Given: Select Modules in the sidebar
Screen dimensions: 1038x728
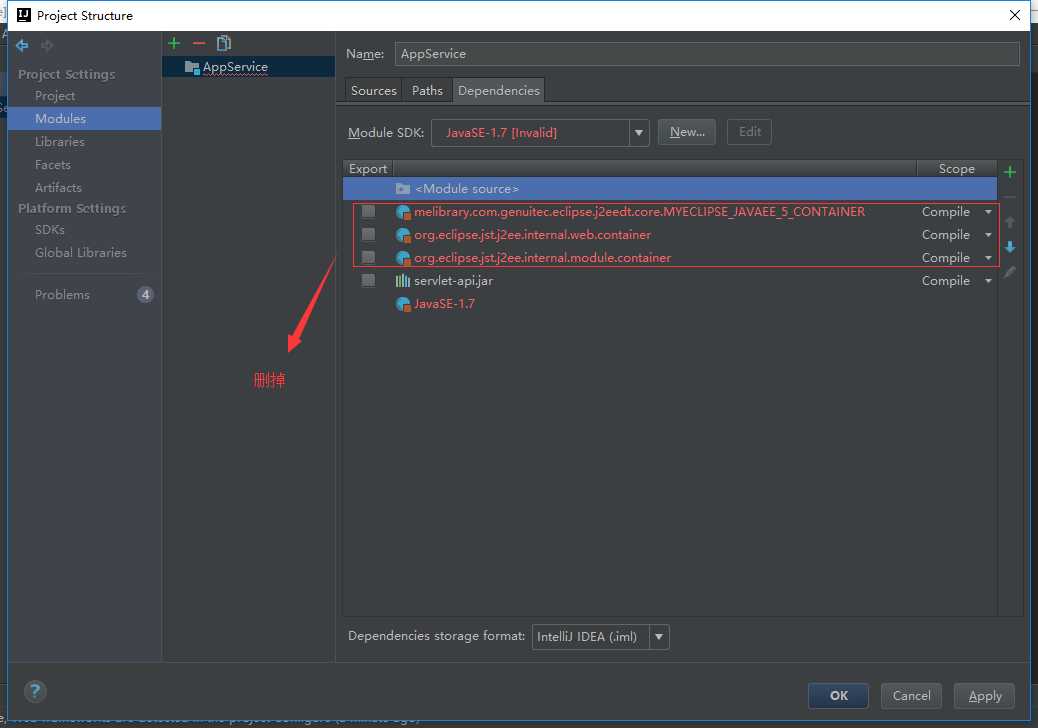Looking at the screenshot, I should [85, 118].
